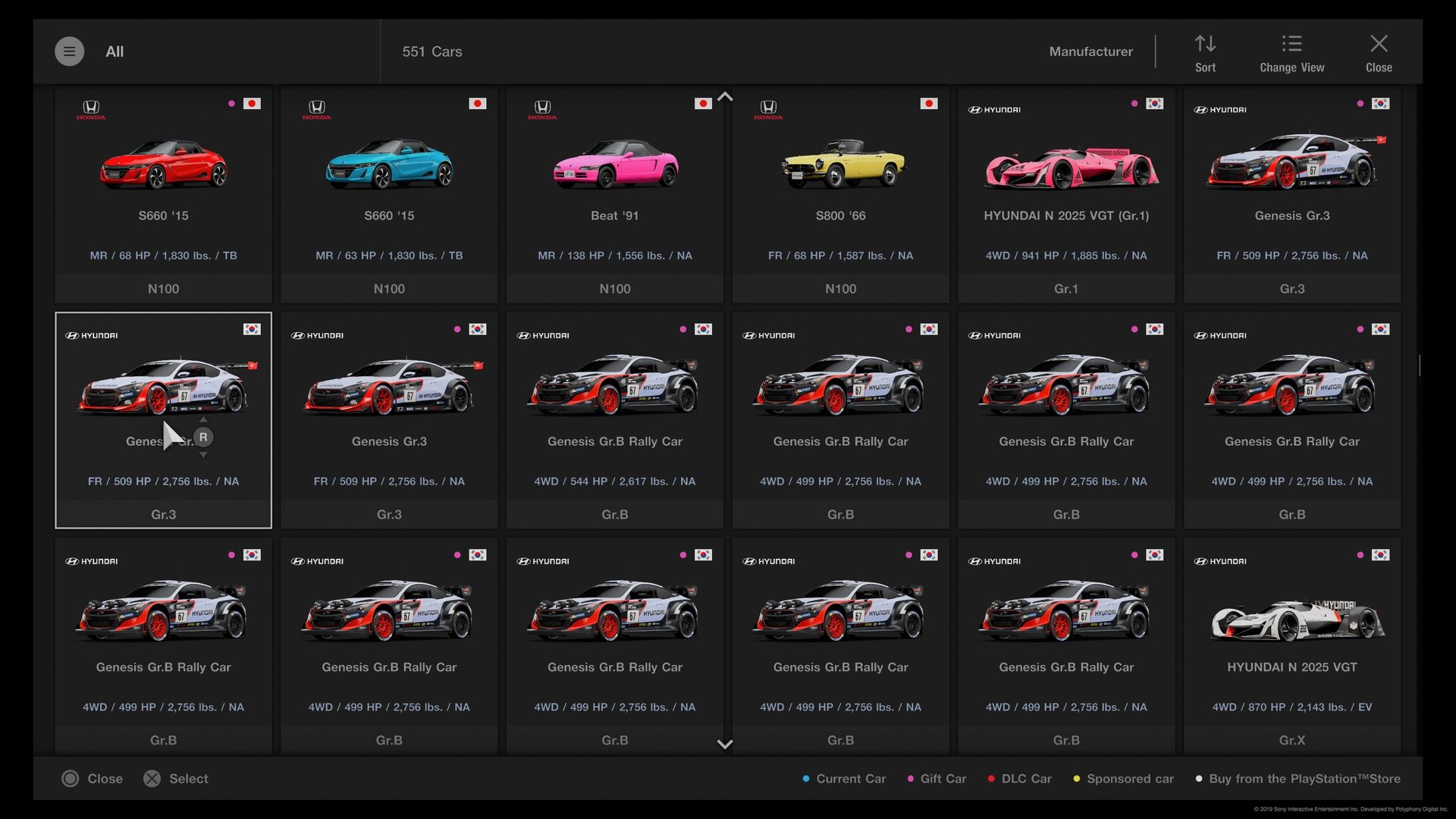Image resolution: width=1456 pixels, height=819 pixels.
Task: Click the R stick indicator near cursor
Action: pos(203,438)
